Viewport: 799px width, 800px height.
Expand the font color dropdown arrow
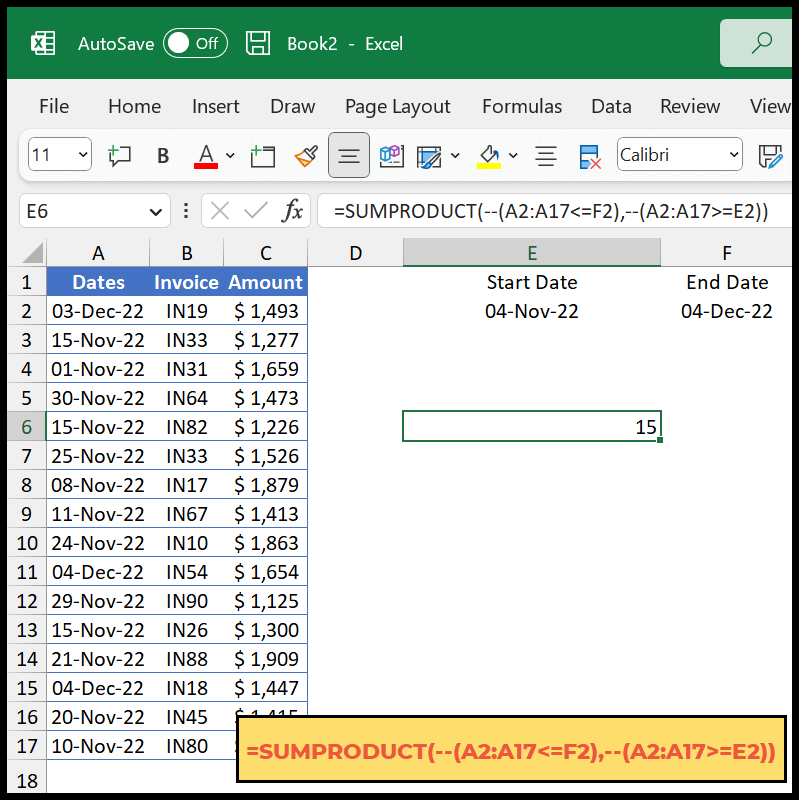point(230,155)
